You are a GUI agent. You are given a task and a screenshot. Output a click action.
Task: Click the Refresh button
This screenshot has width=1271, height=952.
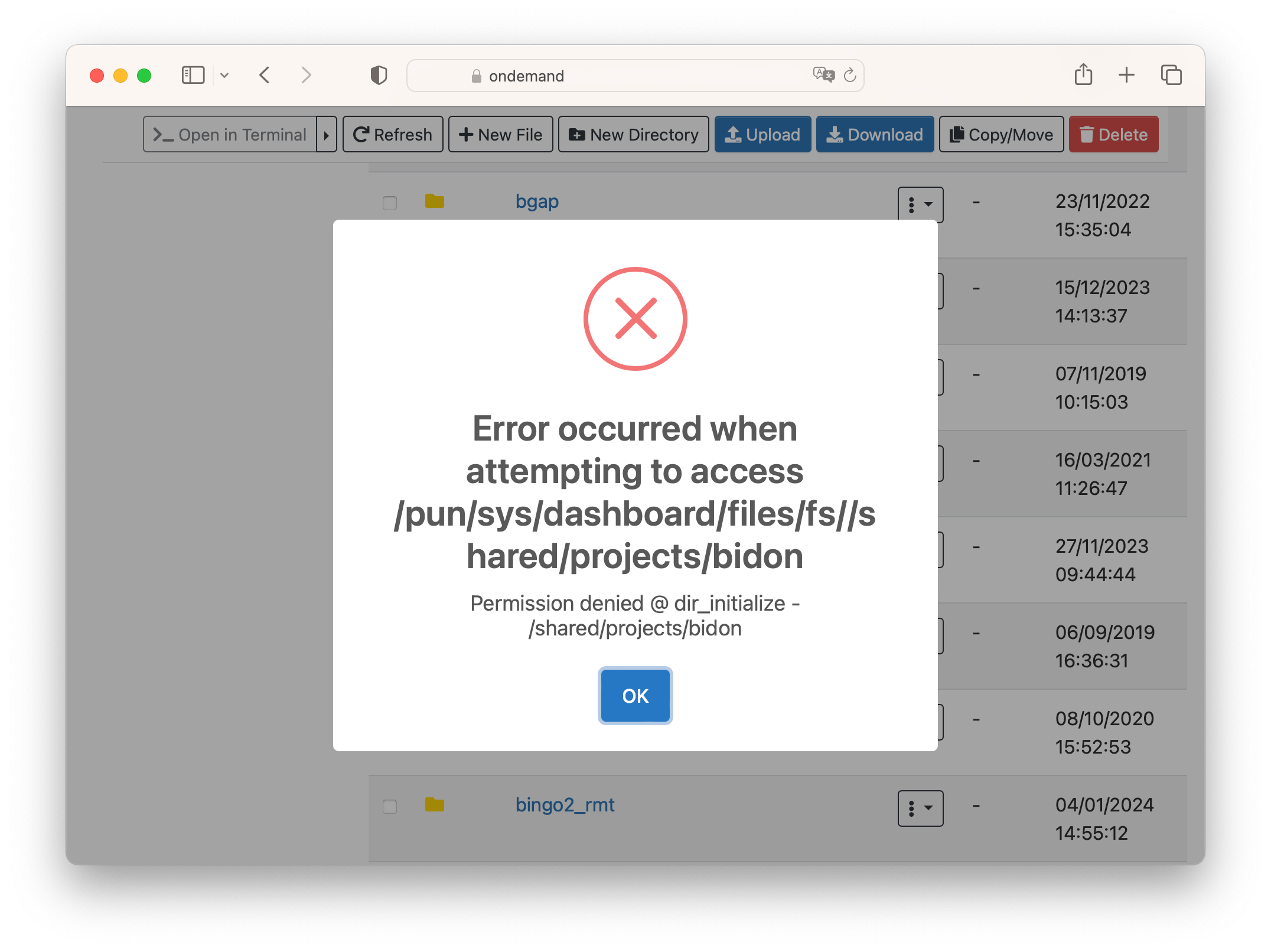(x=393, y=135)
